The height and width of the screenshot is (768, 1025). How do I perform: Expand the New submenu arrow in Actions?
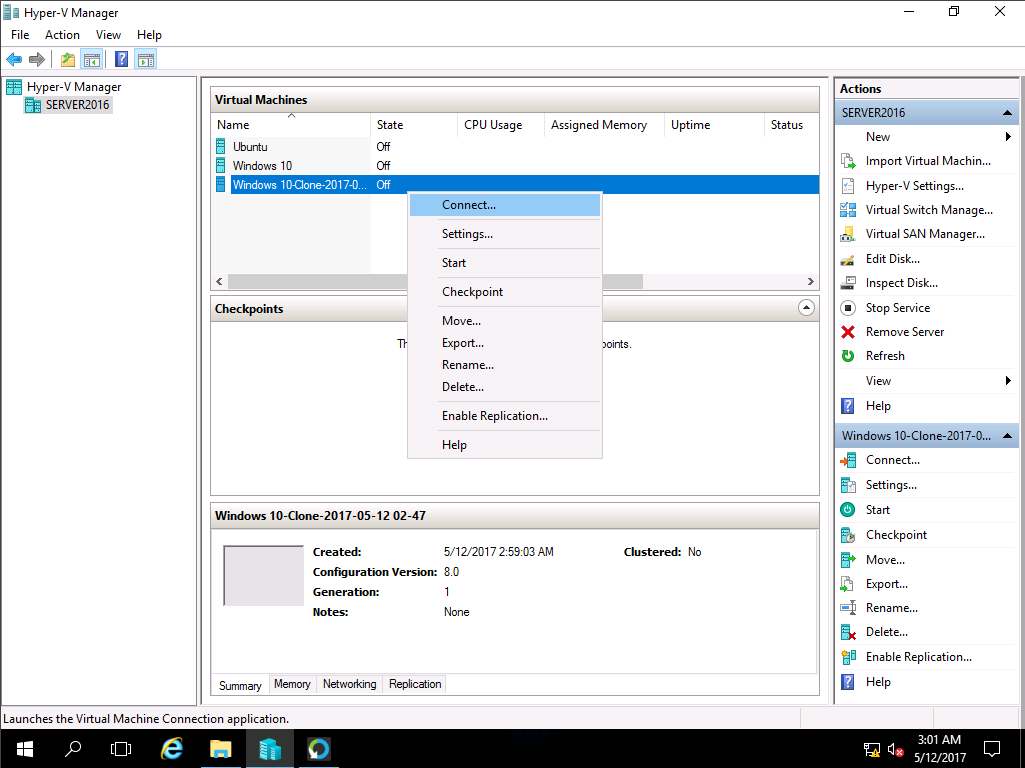click(x=1008, y=137)
